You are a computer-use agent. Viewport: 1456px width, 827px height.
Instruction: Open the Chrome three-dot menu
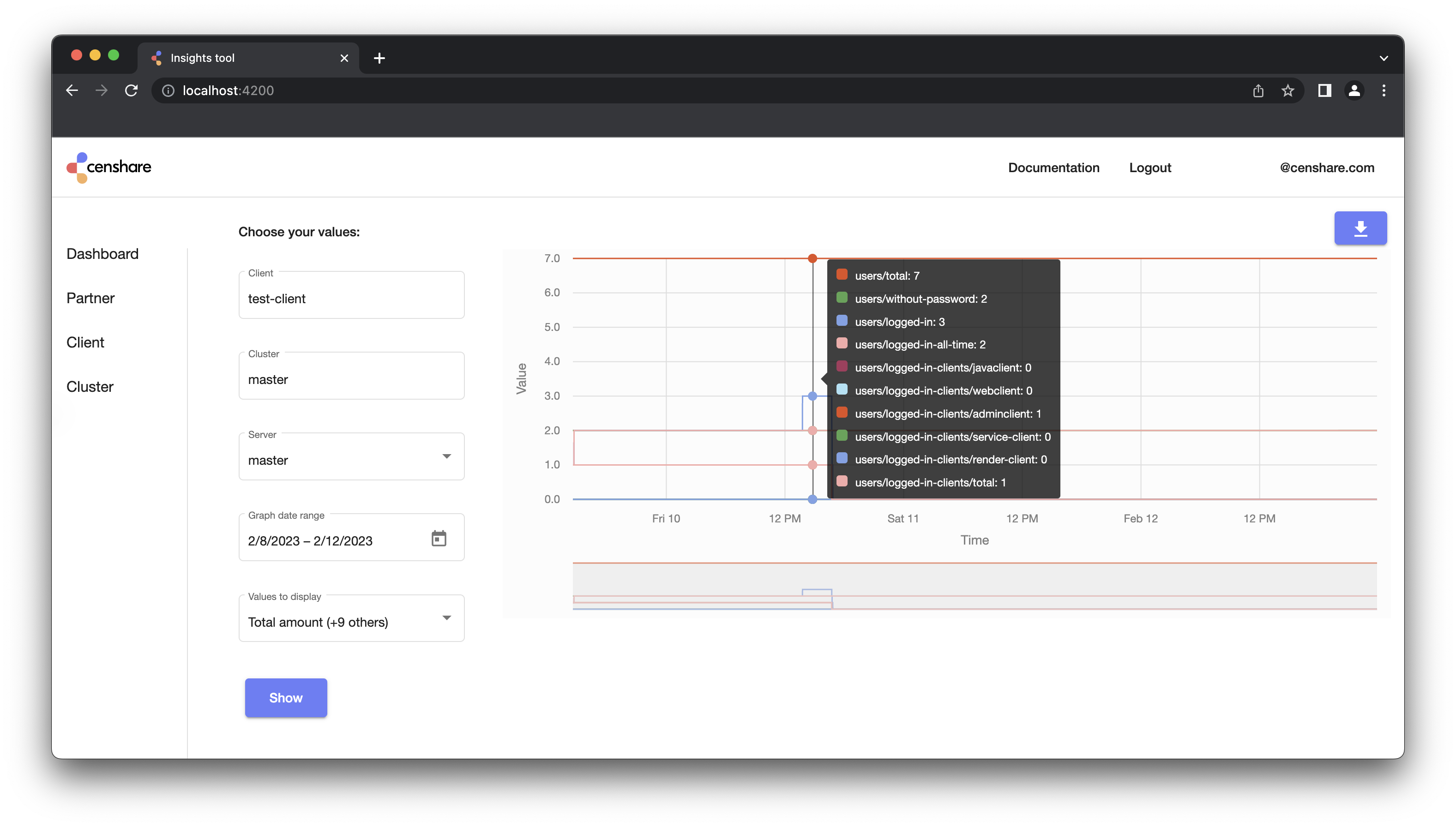tap(1384, 90)
